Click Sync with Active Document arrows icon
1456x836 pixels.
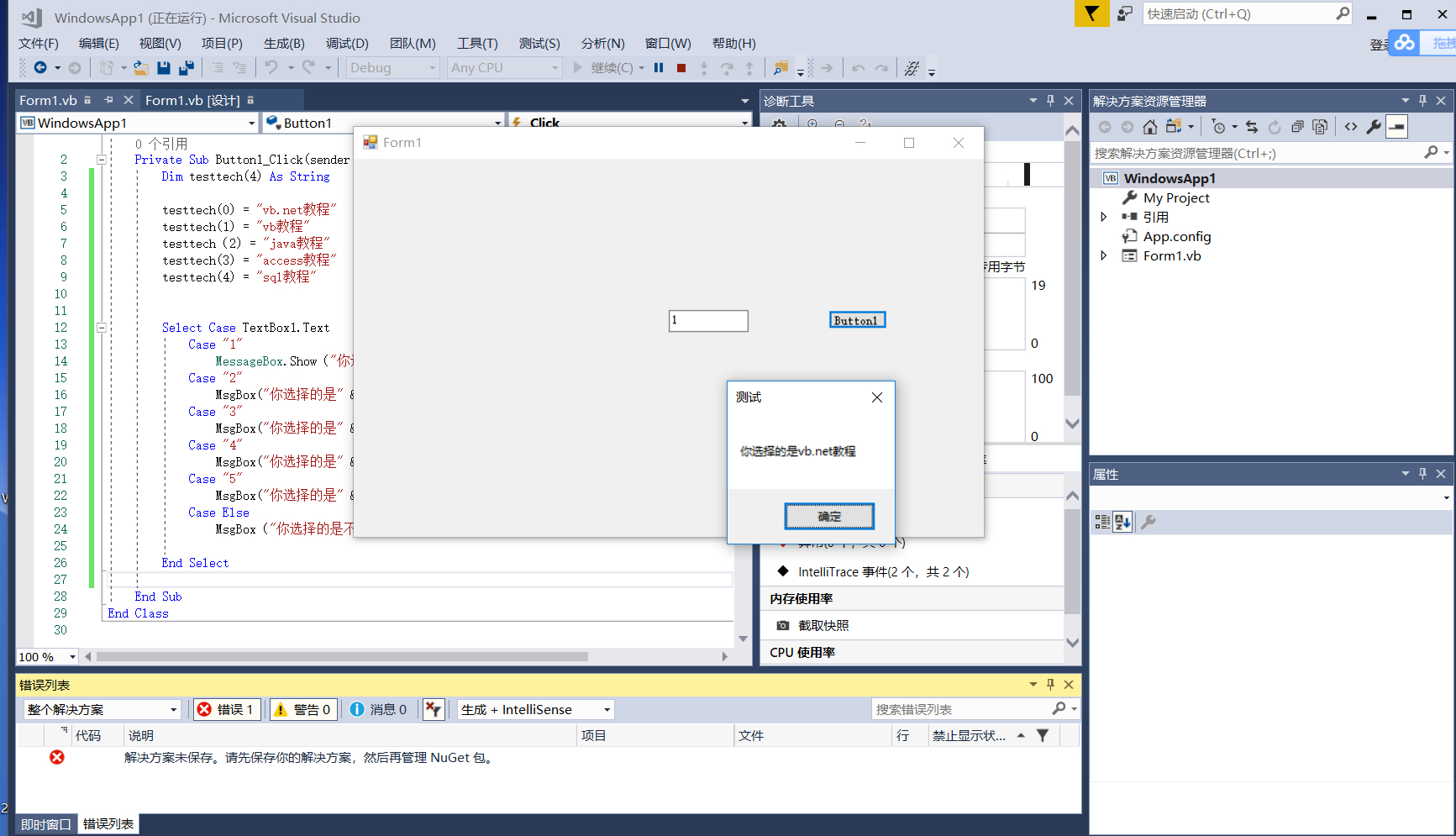coord(1252,127)
